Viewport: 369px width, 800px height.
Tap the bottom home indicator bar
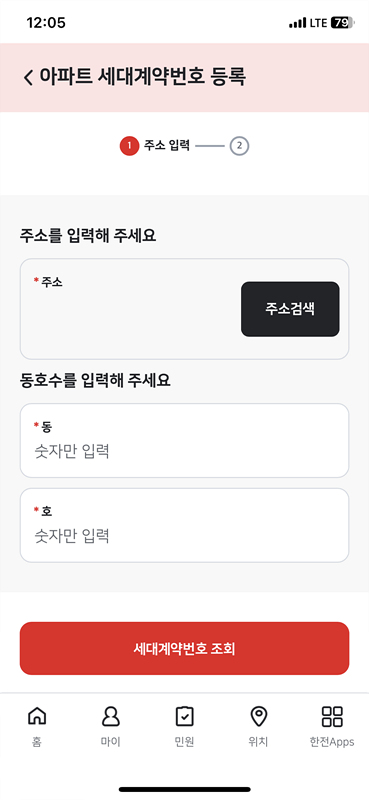pos(185,789)
